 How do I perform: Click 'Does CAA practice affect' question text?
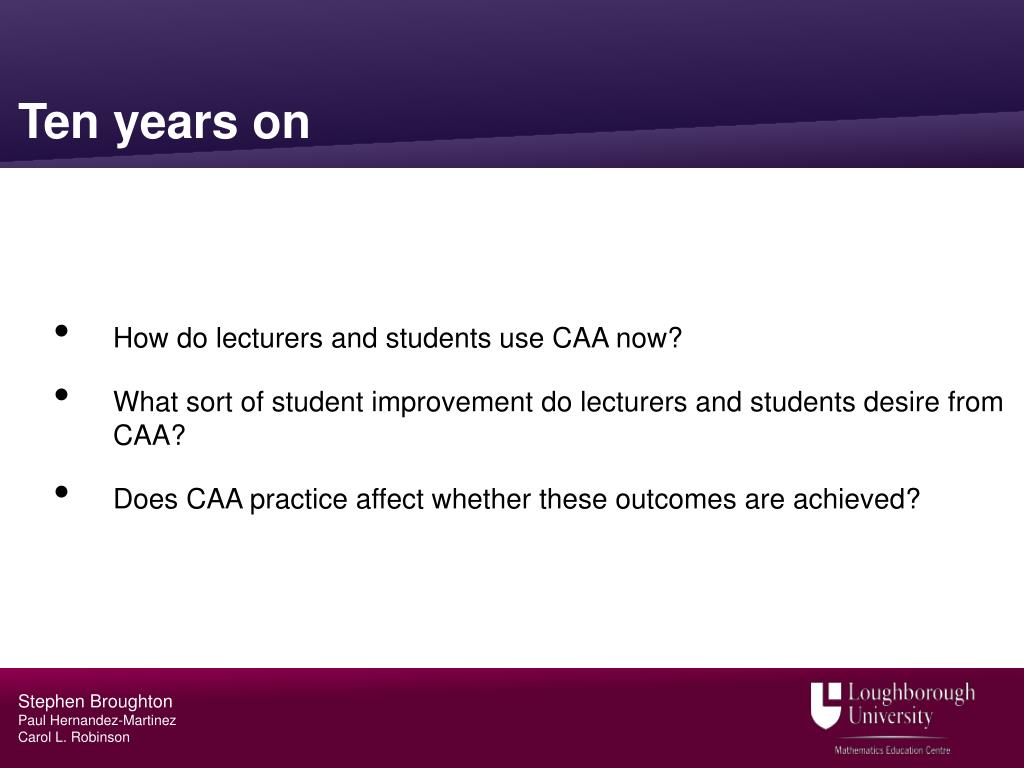click(517, 500)
